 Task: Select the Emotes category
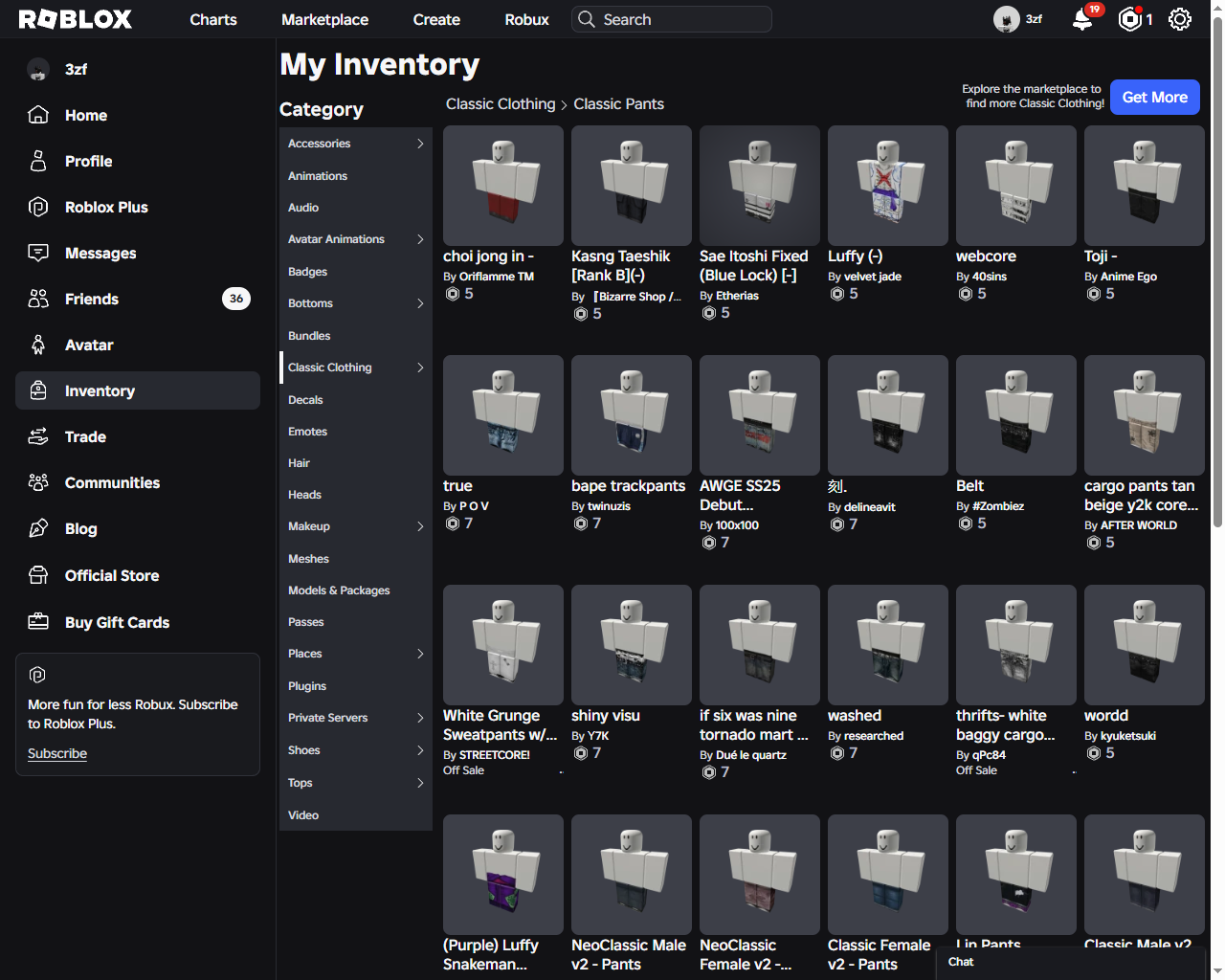356,432
